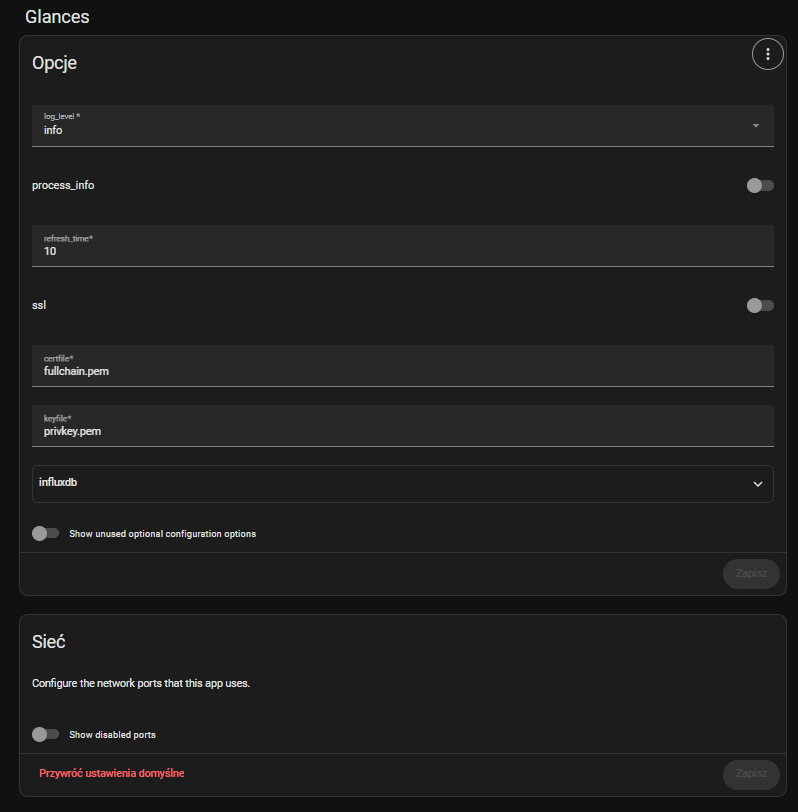Toggle Show unused optional configuration options
798x812 pixels.
click(x=46, y=534)
